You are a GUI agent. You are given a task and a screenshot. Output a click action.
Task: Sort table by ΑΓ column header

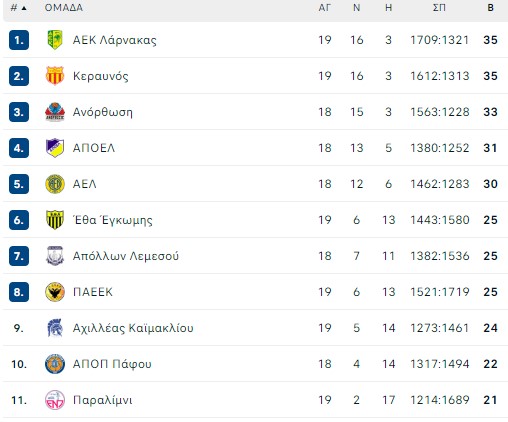coord(324,8)
